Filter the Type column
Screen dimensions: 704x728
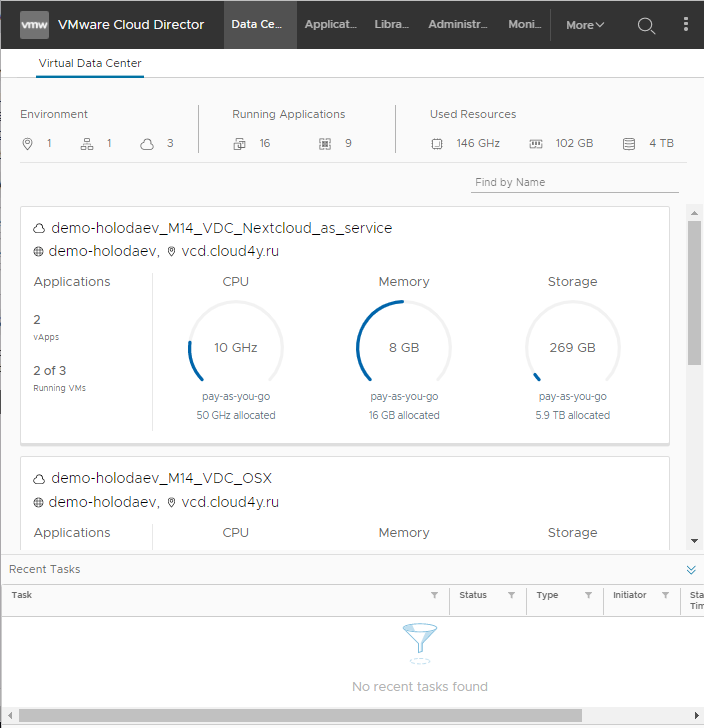click(588, 595)
